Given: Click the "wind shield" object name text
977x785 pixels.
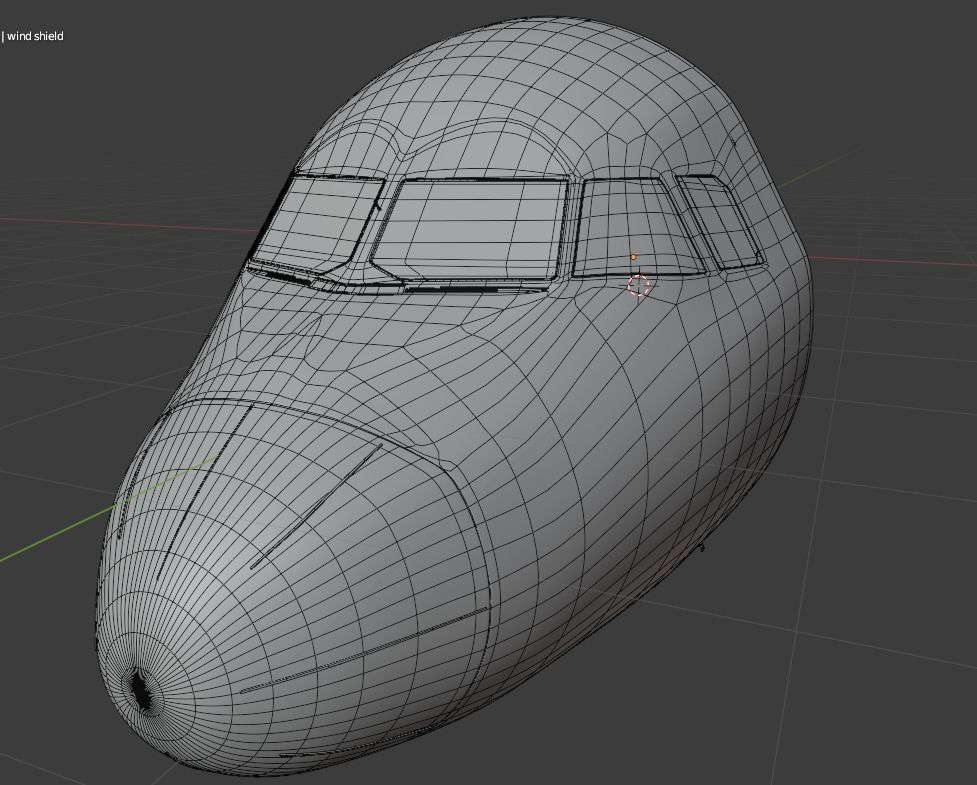Looking at the screenshot, I should pyautogui.click(x=35, y=36).
